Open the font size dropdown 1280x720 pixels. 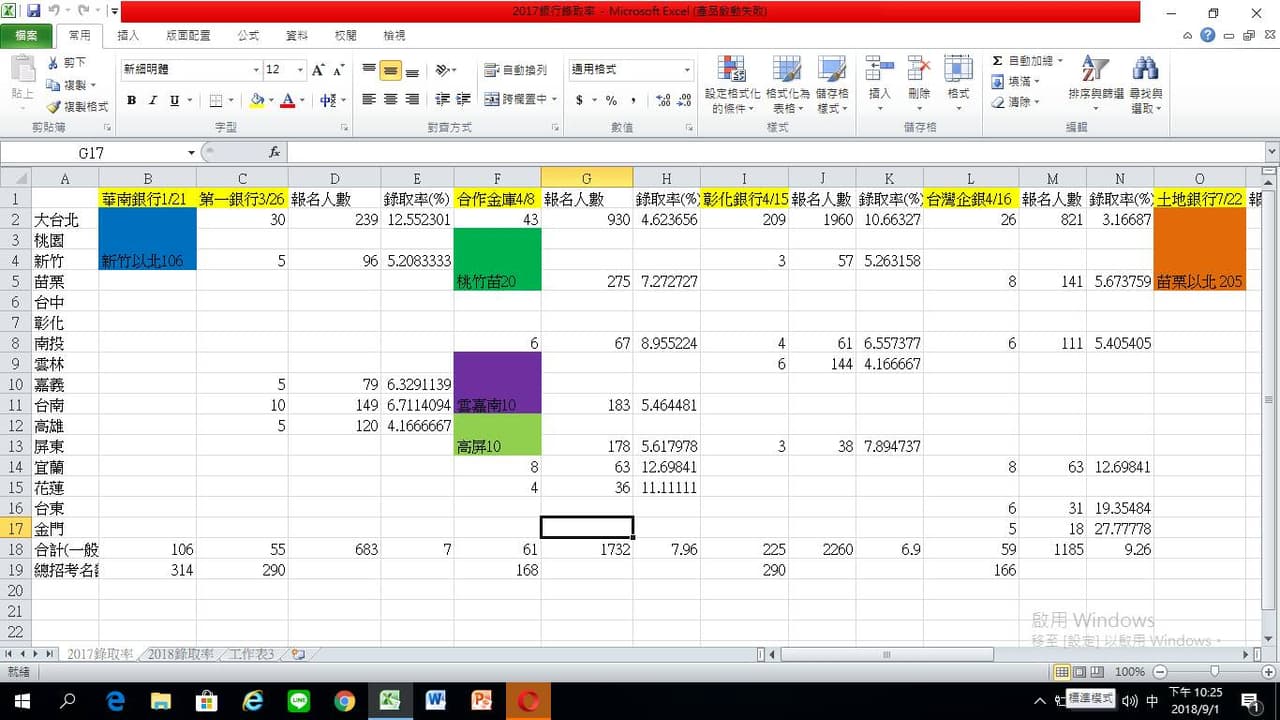pos(300,70)
